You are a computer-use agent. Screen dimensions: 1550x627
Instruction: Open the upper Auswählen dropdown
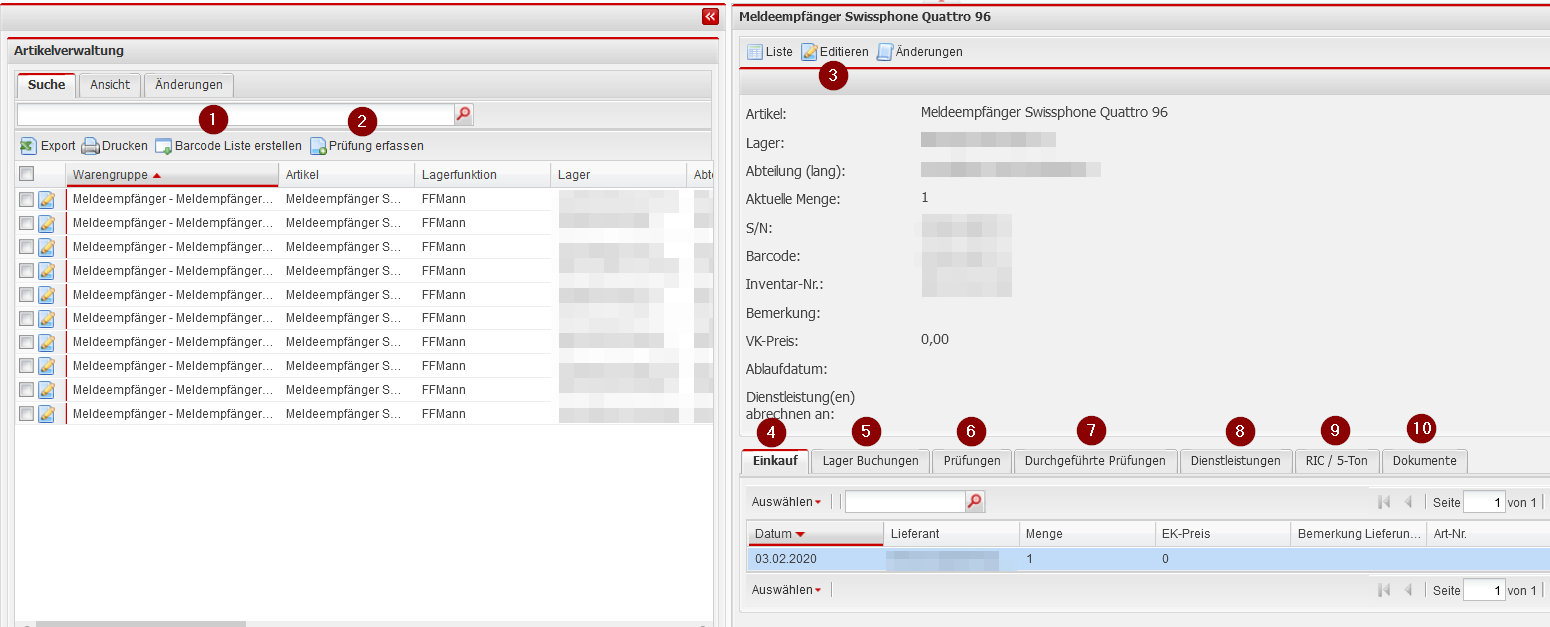click(786, 502)
